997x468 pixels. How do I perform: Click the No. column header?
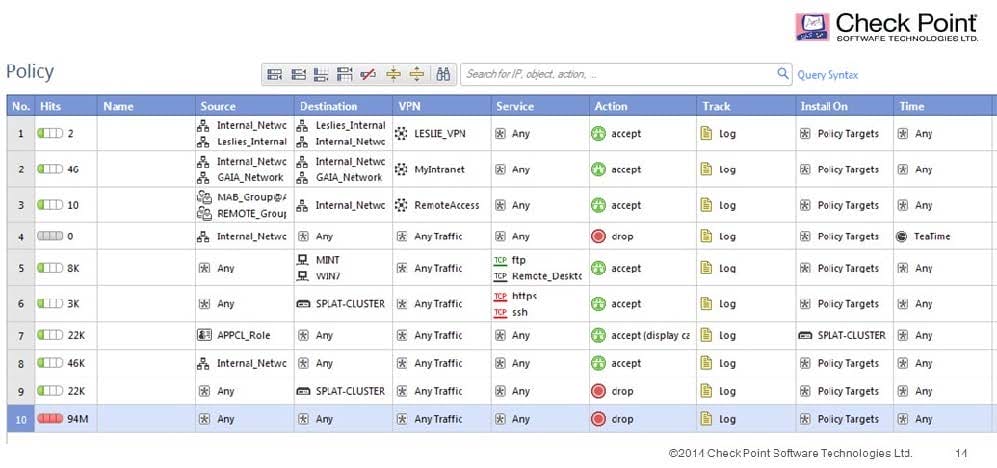coord(21,106)
